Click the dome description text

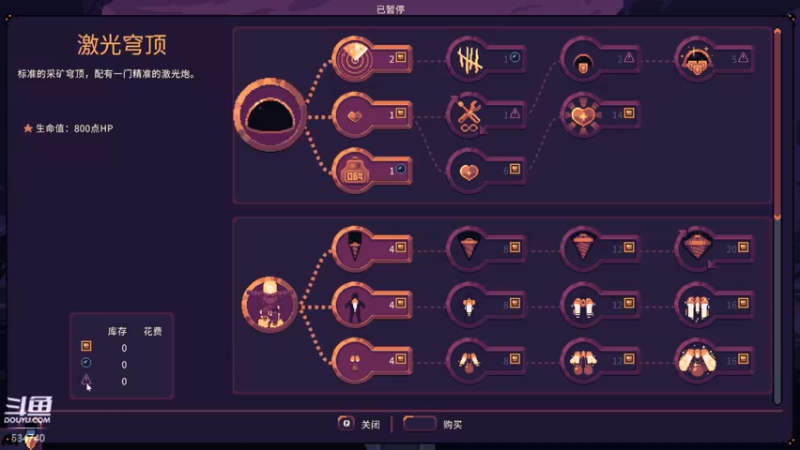point(107,74)
